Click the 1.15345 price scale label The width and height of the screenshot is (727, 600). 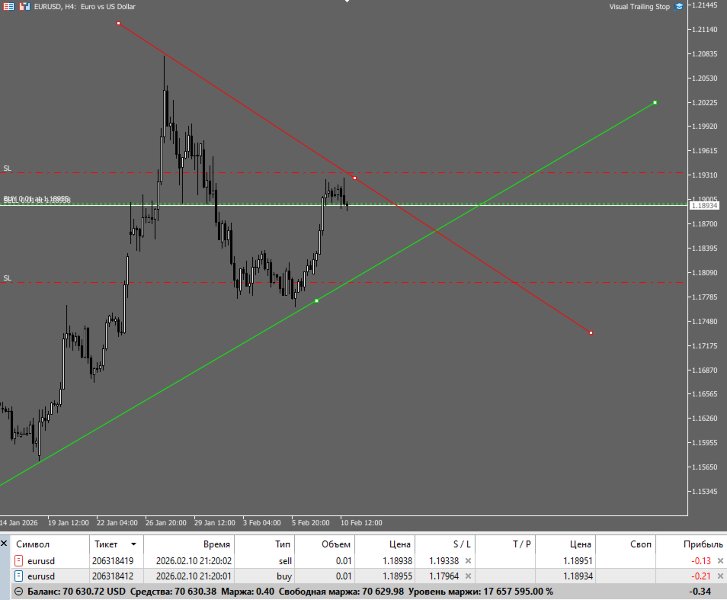click(704, 491)
